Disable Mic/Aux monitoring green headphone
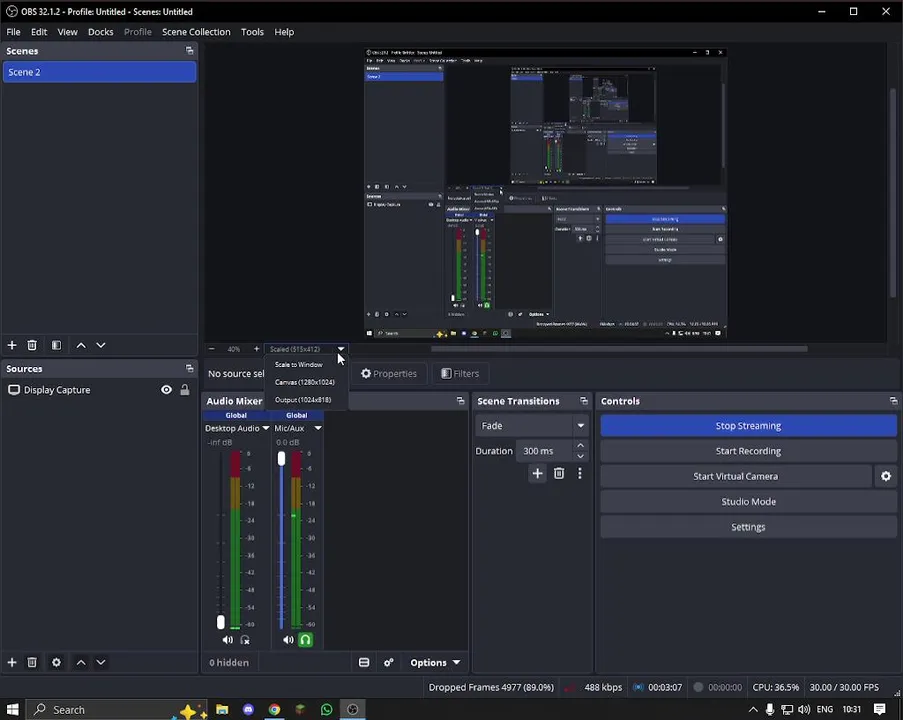This screenshot has width=903, height=720. point(306,640)
